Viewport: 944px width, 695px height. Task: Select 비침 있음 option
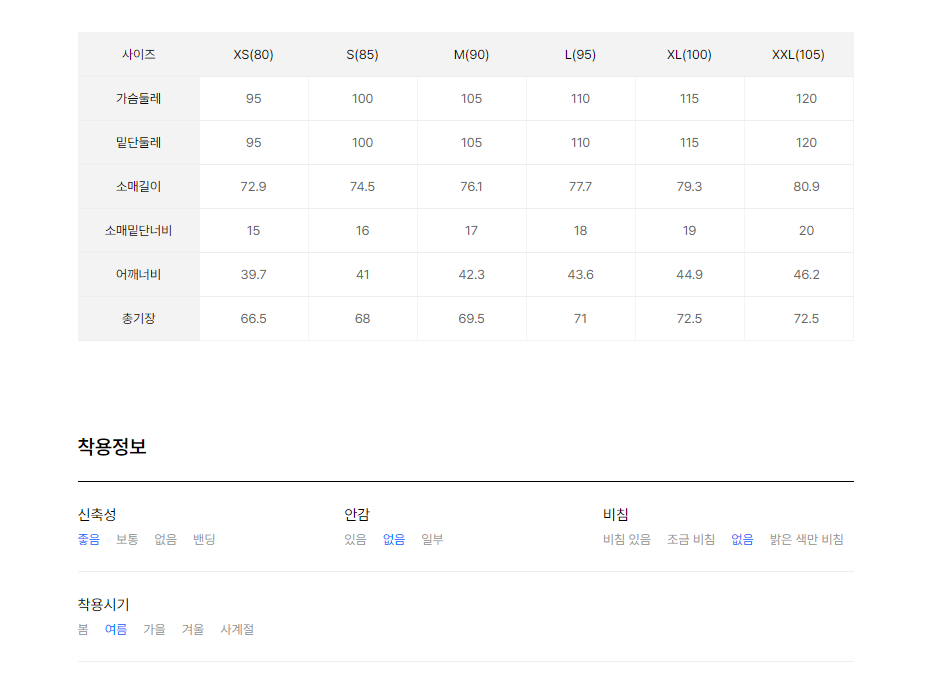coord(627,540)
